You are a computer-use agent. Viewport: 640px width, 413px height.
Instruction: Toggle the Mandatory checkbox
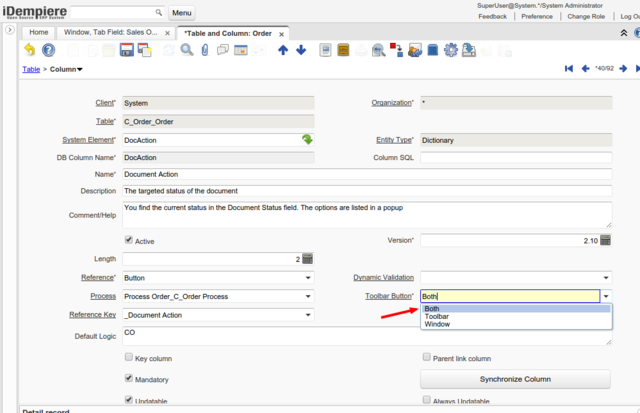128,379
